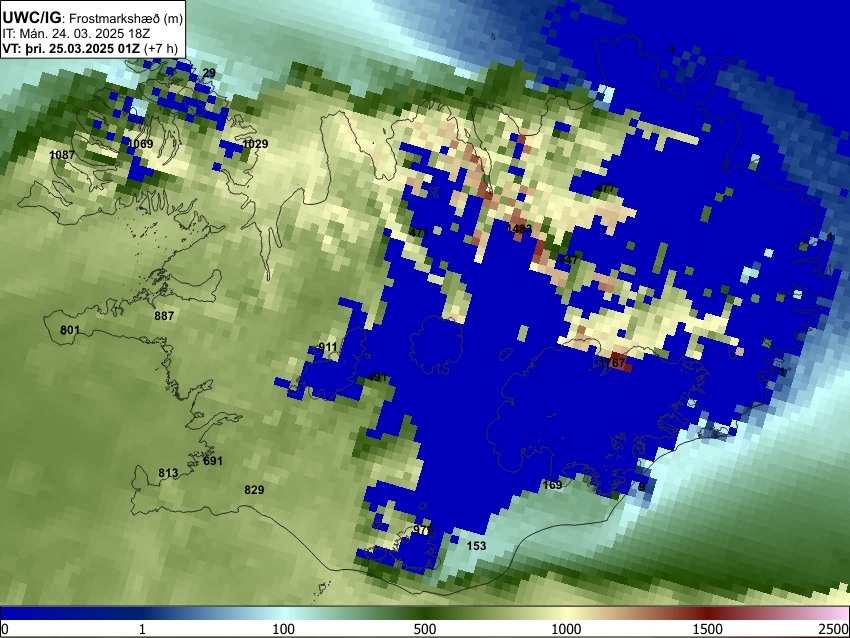Click the map value 1069
Image resolution: width=850 pixels, height=638 pixels.
[140, 144]
